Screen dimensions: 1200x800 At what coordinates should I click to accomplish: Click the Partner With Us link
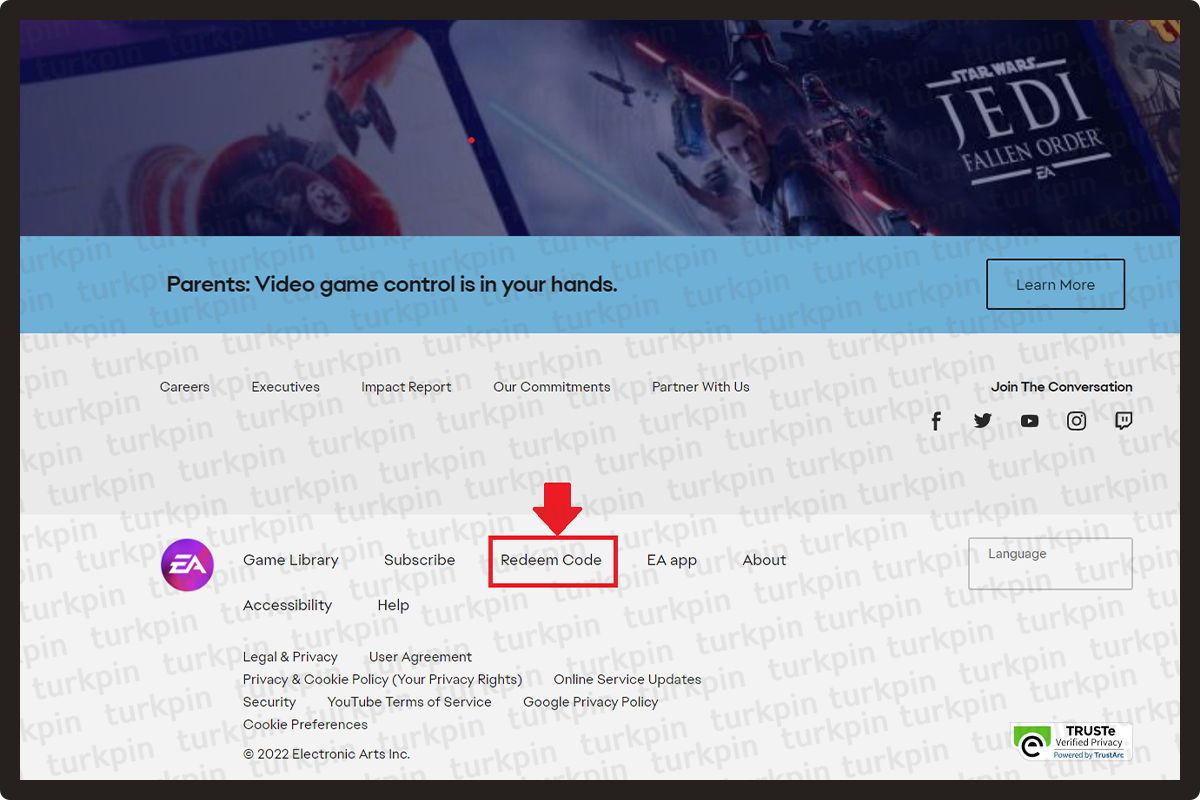(700, 387)
